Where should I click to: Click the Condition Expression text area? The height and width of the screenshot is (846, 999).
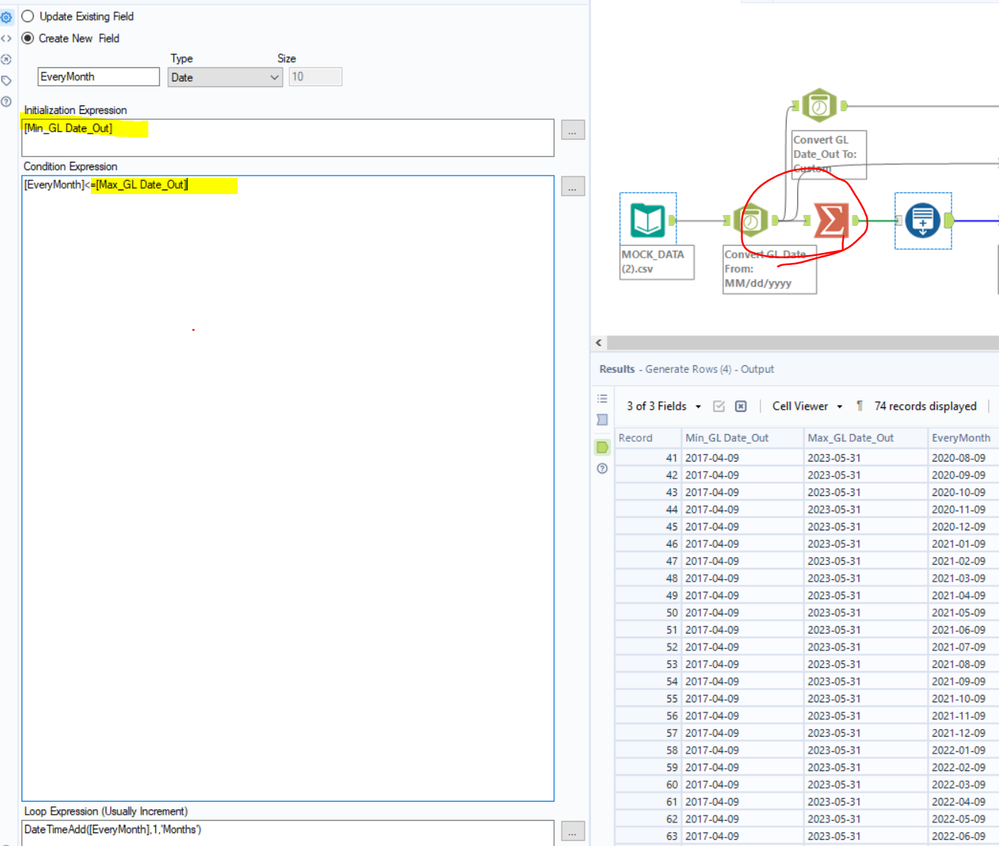tap(288, 488)
